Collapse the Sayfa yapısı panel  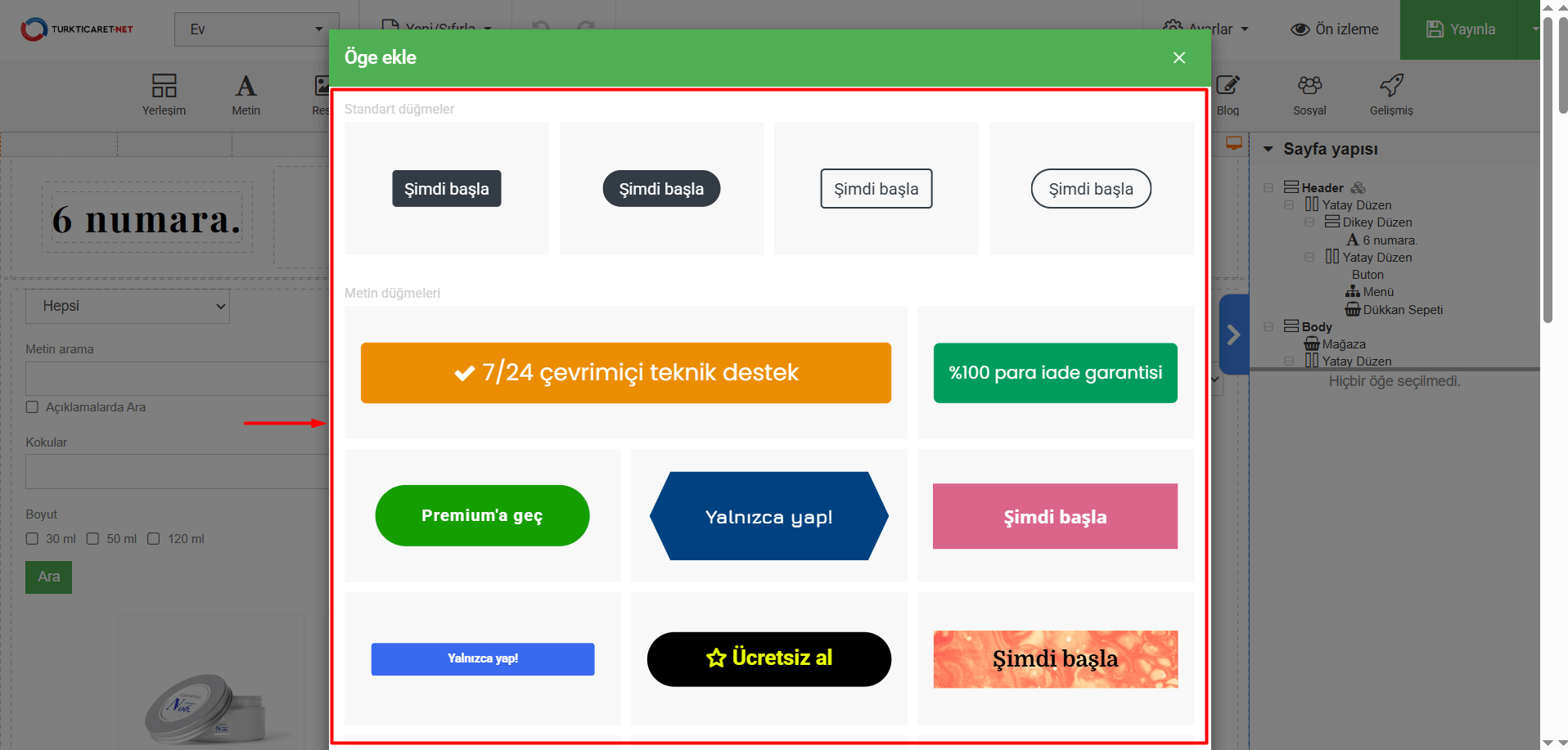tap(1268, 149)
